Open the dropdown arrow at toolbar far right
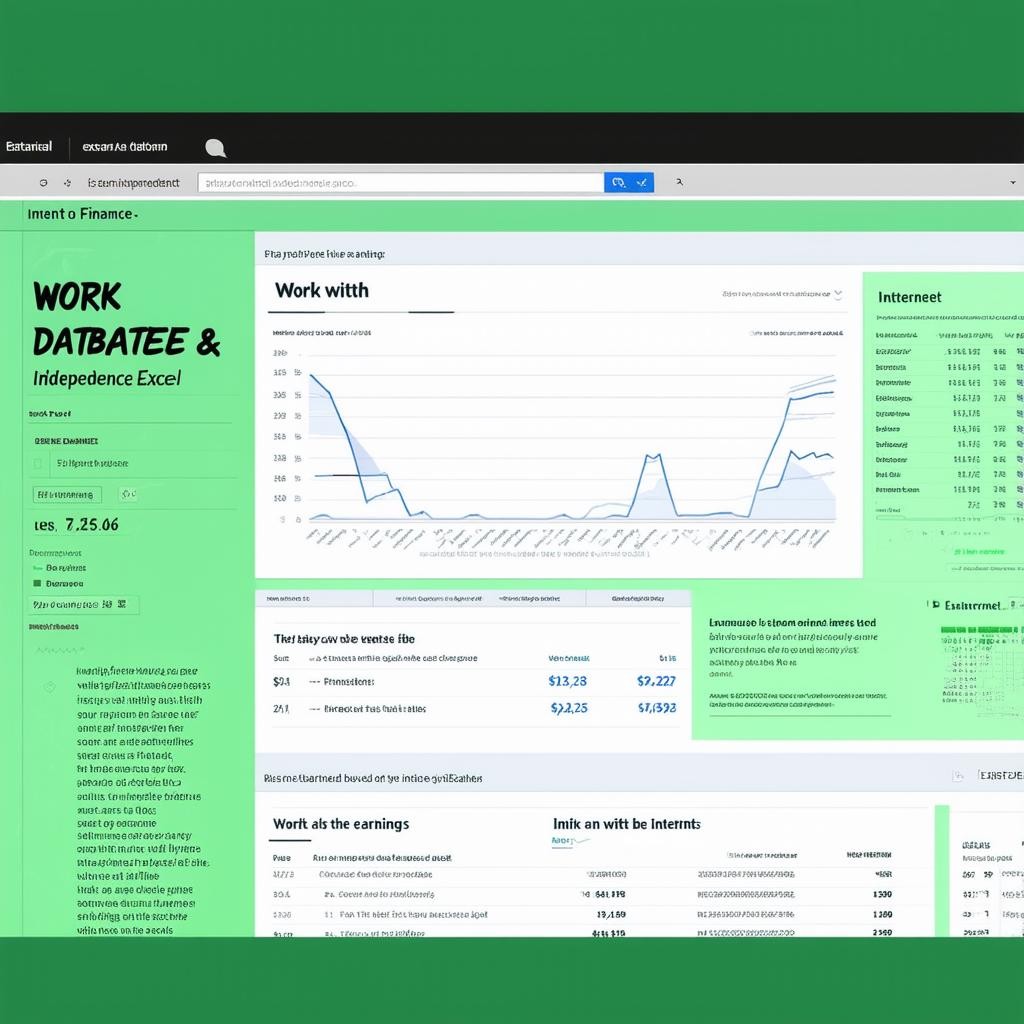The height and width of the screenshot is (1024, 1024). [x=1012, y=183]
